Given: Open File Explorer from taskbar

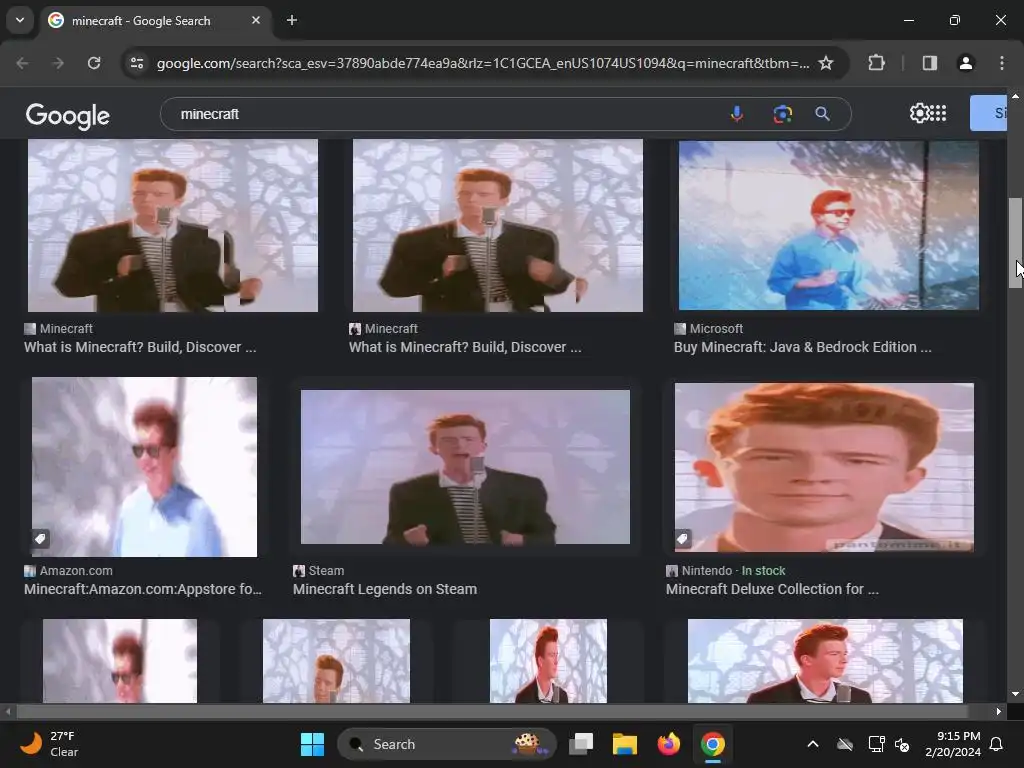Looking at the screenshot, I should click(x=624, y=744).
